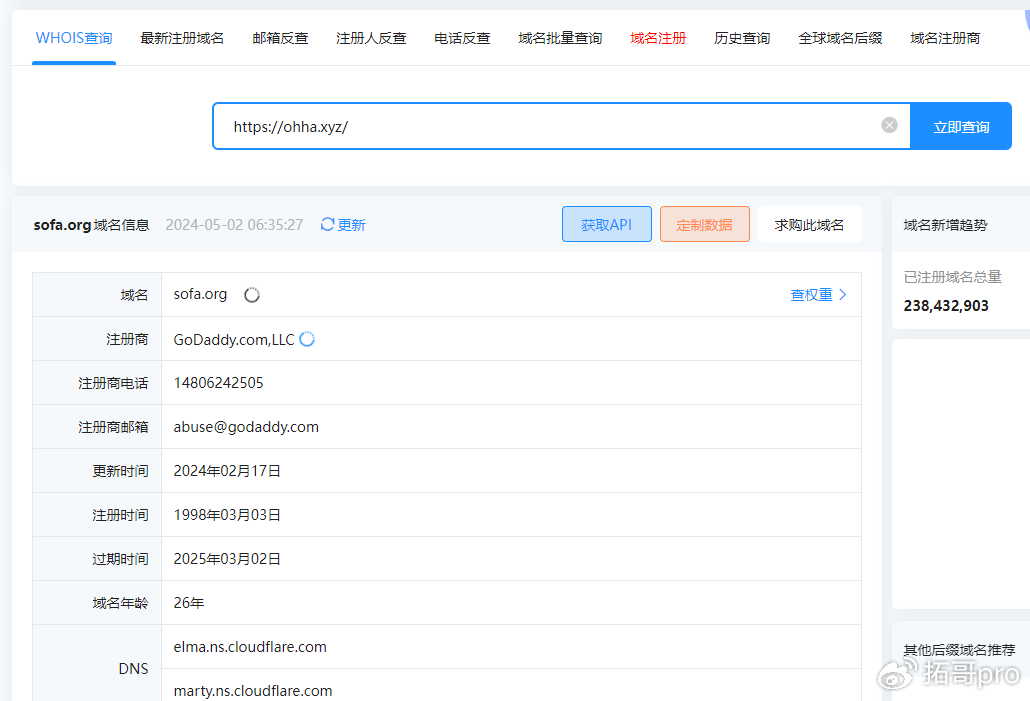Select the 域名批量查询 tab
The width and height of the screenshot is (1030, 701).
(560, 38)
